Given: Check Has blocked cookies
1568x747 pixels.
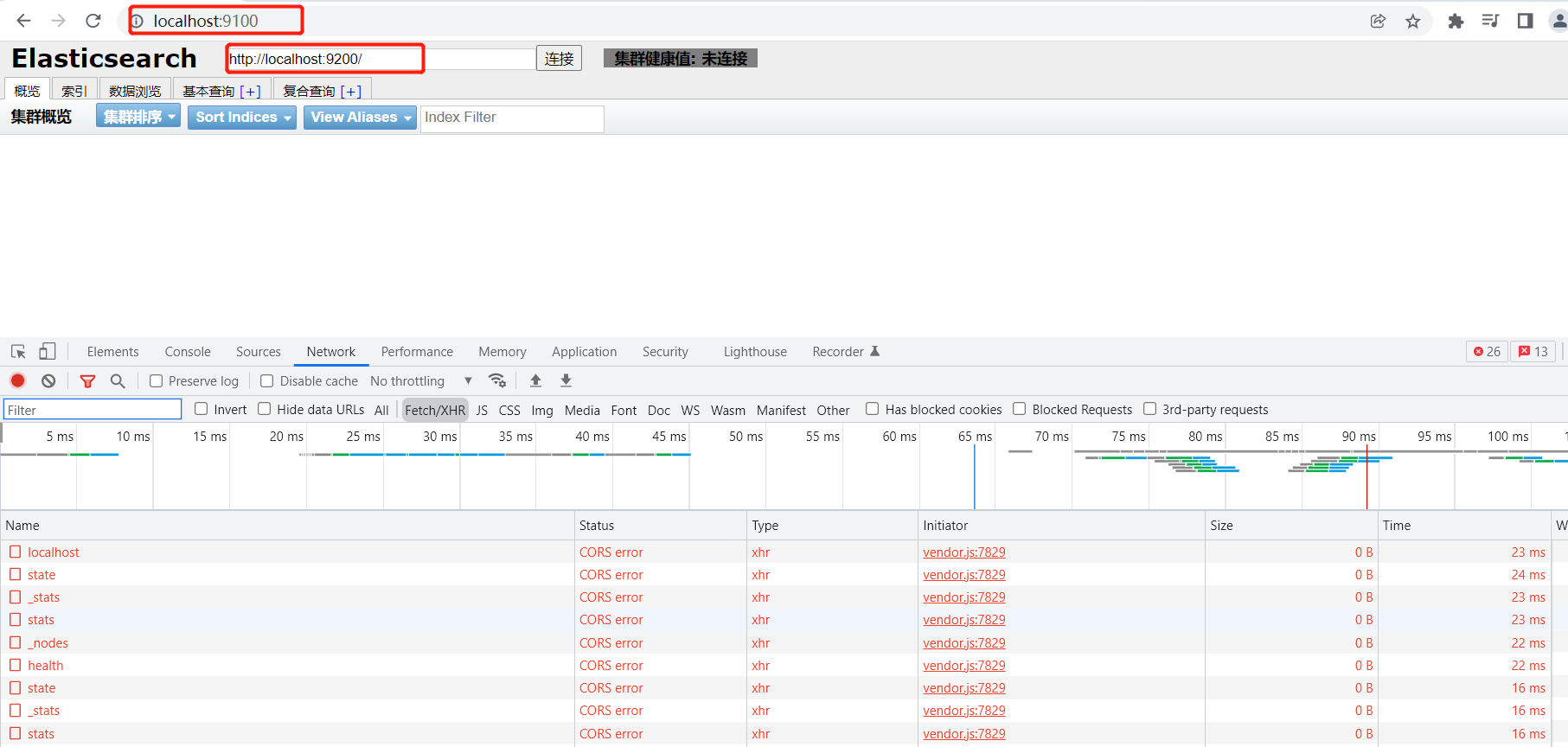Looking at the screenshot, I should 873,409.
